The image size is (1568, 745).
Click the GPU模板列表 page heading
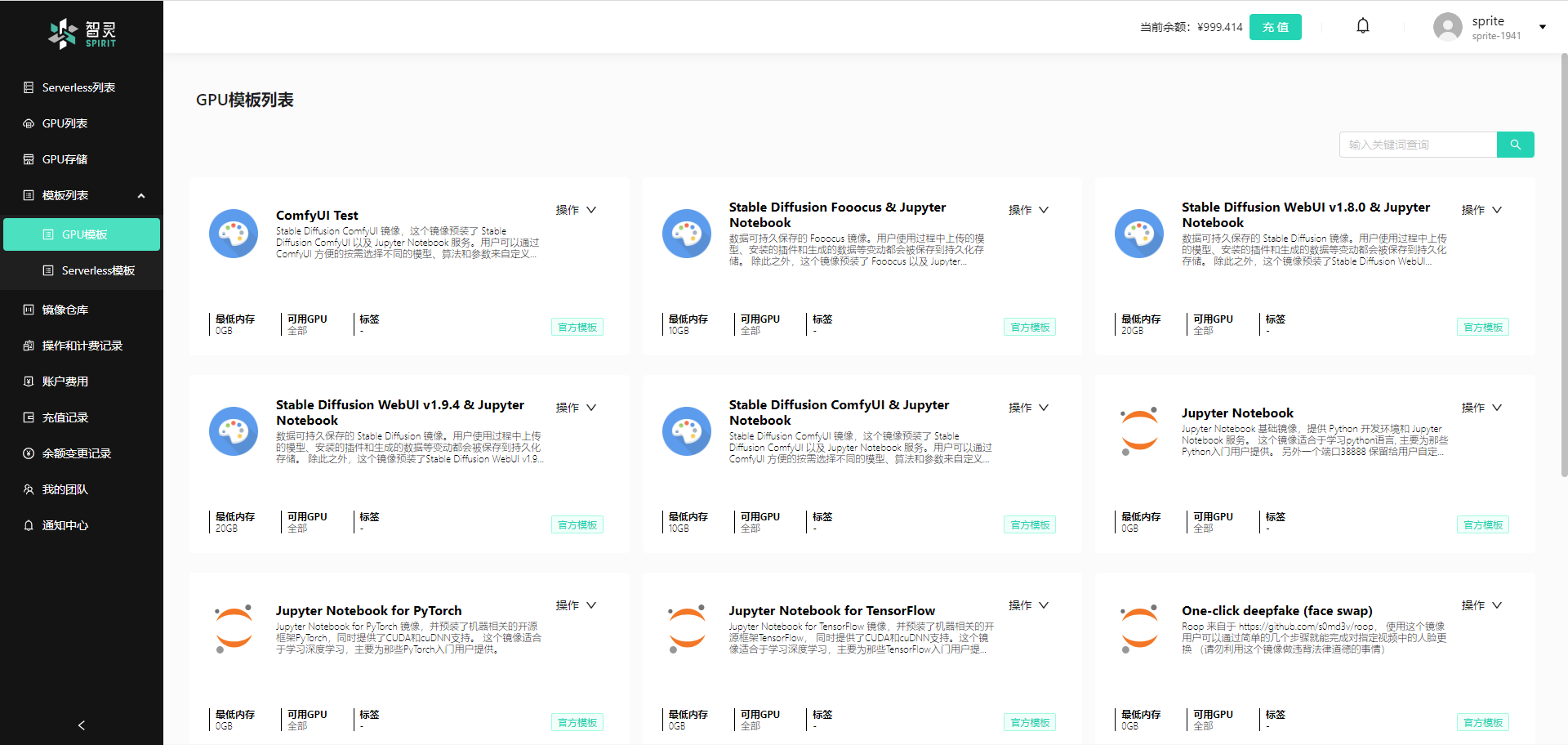[x=245, y=100]
